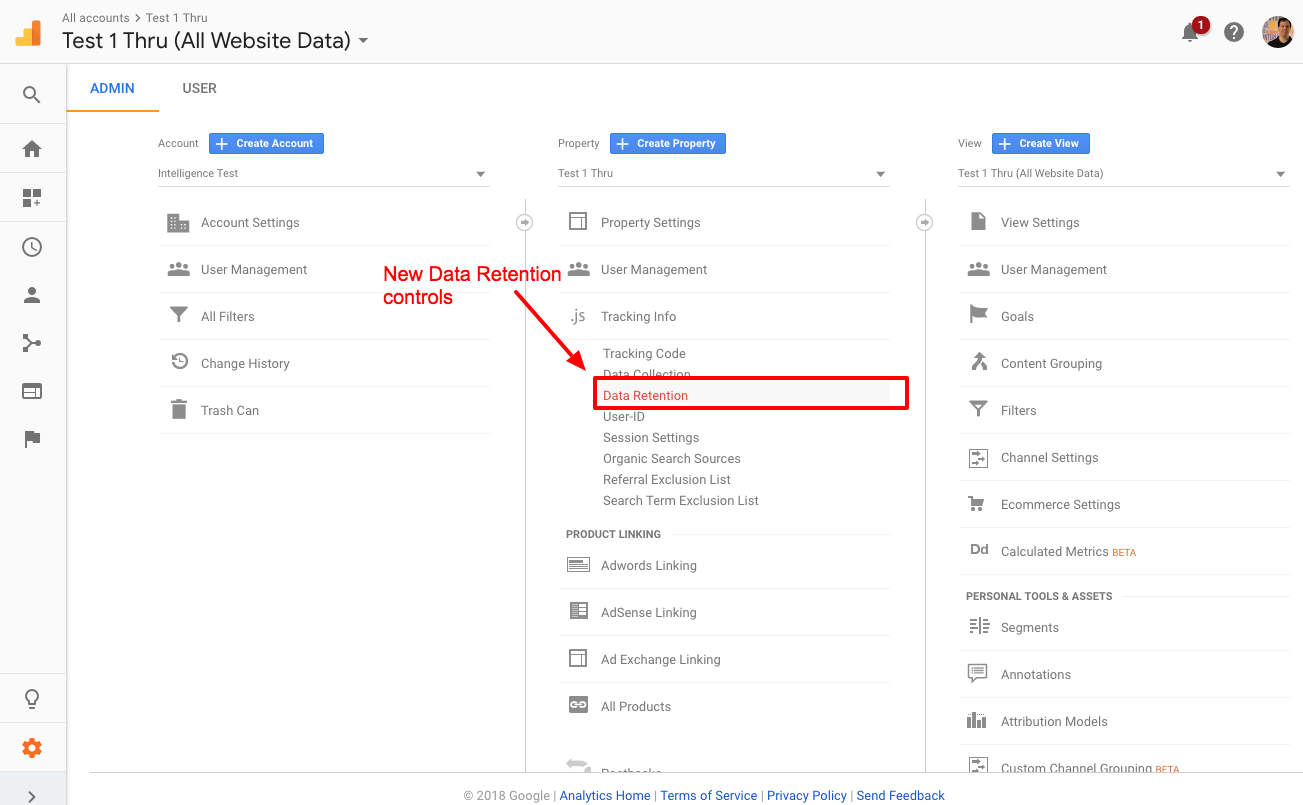Click the Google Analytics logo
The width and height of the screenshot is (1303, 805).
click(28, 33)
